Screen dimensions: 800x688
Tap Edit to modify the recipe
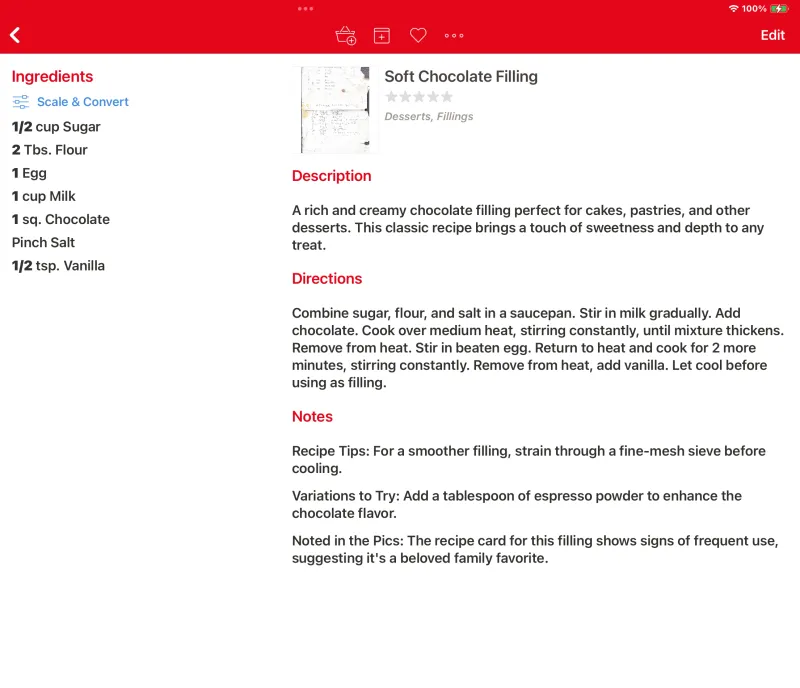click(x=772, y=35)
